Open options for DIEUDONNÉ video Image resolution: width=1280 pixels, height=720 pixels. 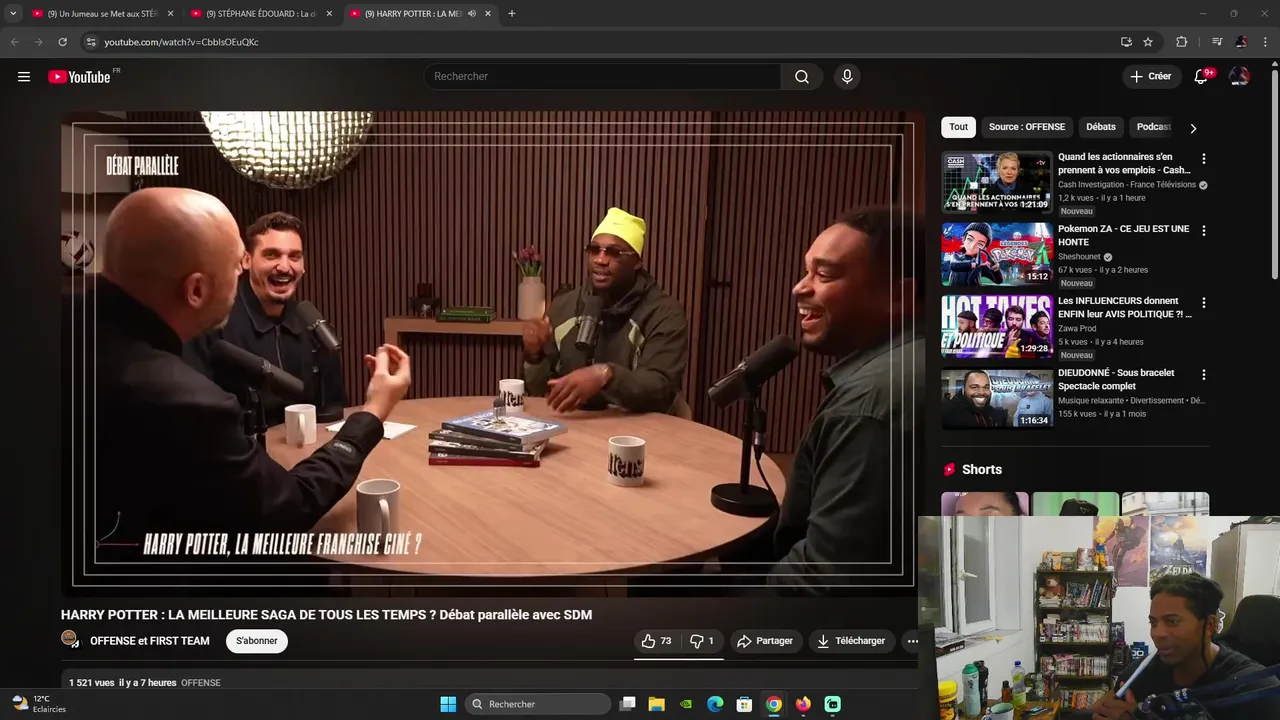point(1204,375)
